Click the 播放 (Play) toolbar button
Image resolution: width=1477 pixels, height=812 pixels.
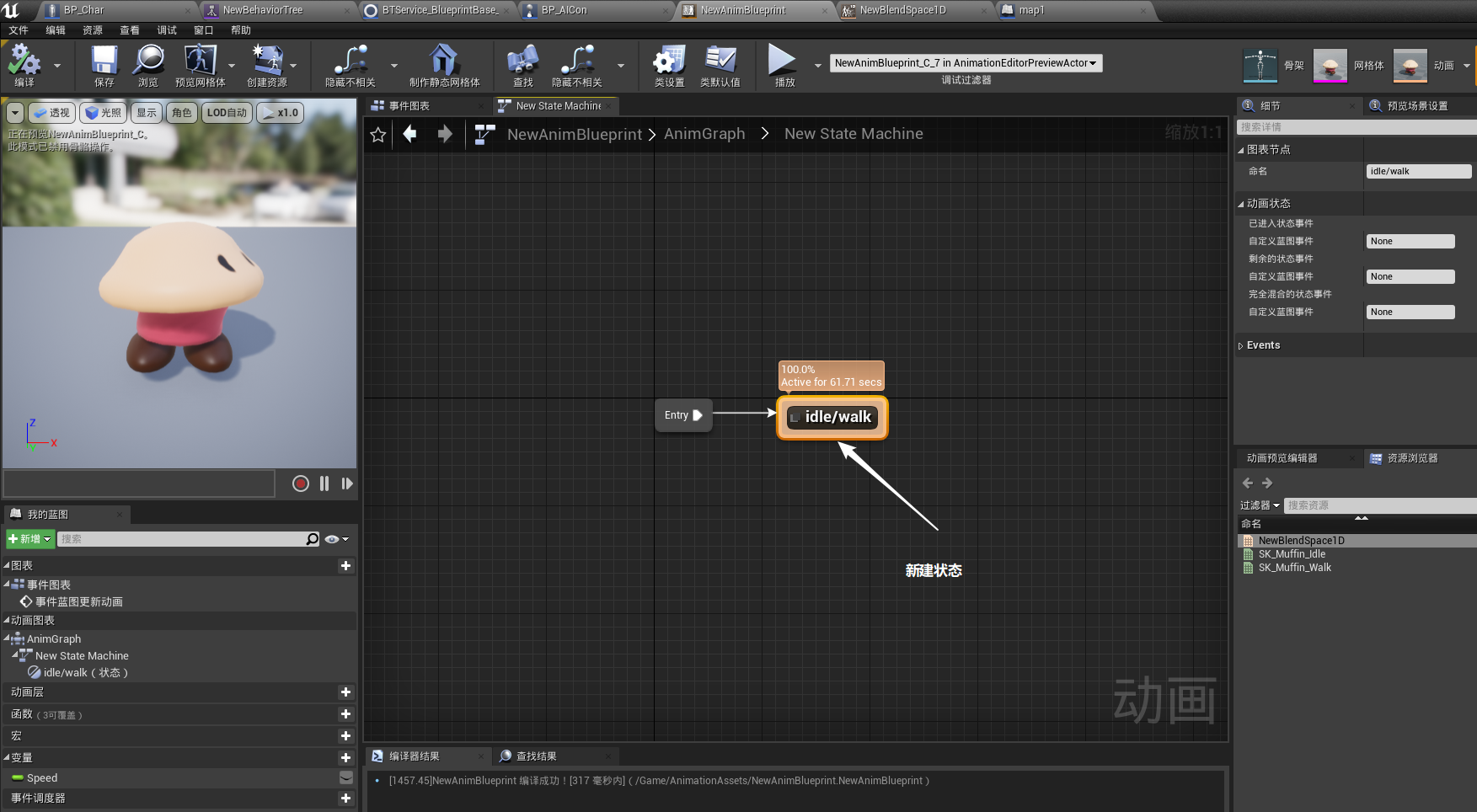coord(784,66)
